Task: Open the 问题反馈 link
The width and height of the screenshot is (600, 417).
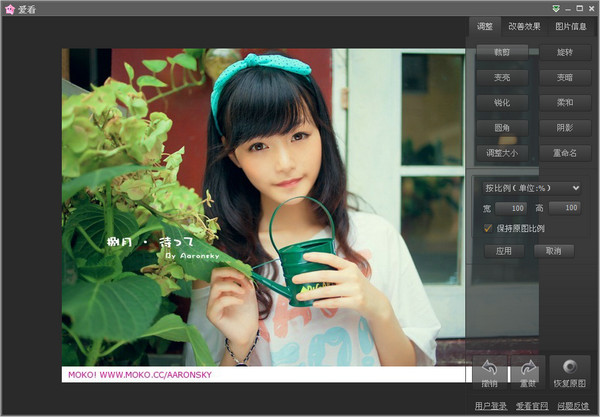Action: click(573, 406)
